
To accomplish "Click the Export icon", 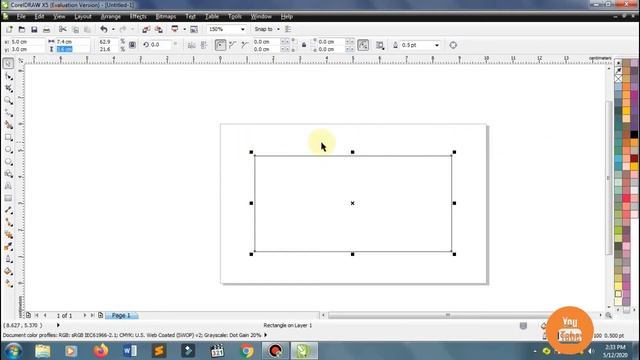I will click(x=158, y=29).
